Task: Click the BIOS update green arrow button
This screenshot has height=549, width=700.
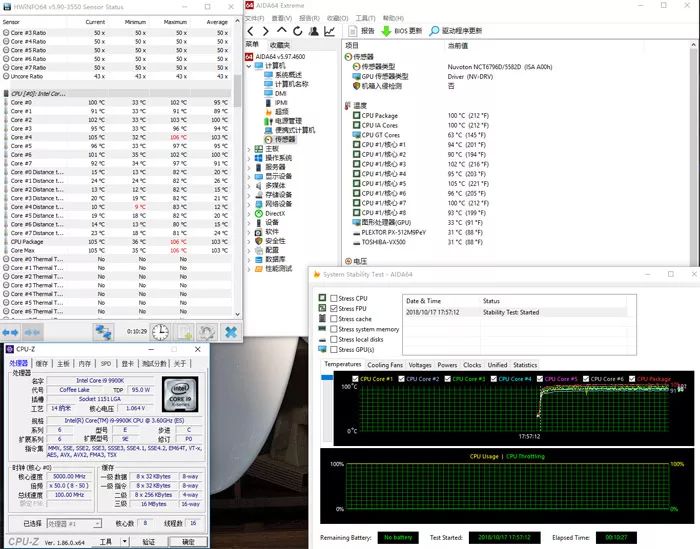Action: [x=401, y=31]
